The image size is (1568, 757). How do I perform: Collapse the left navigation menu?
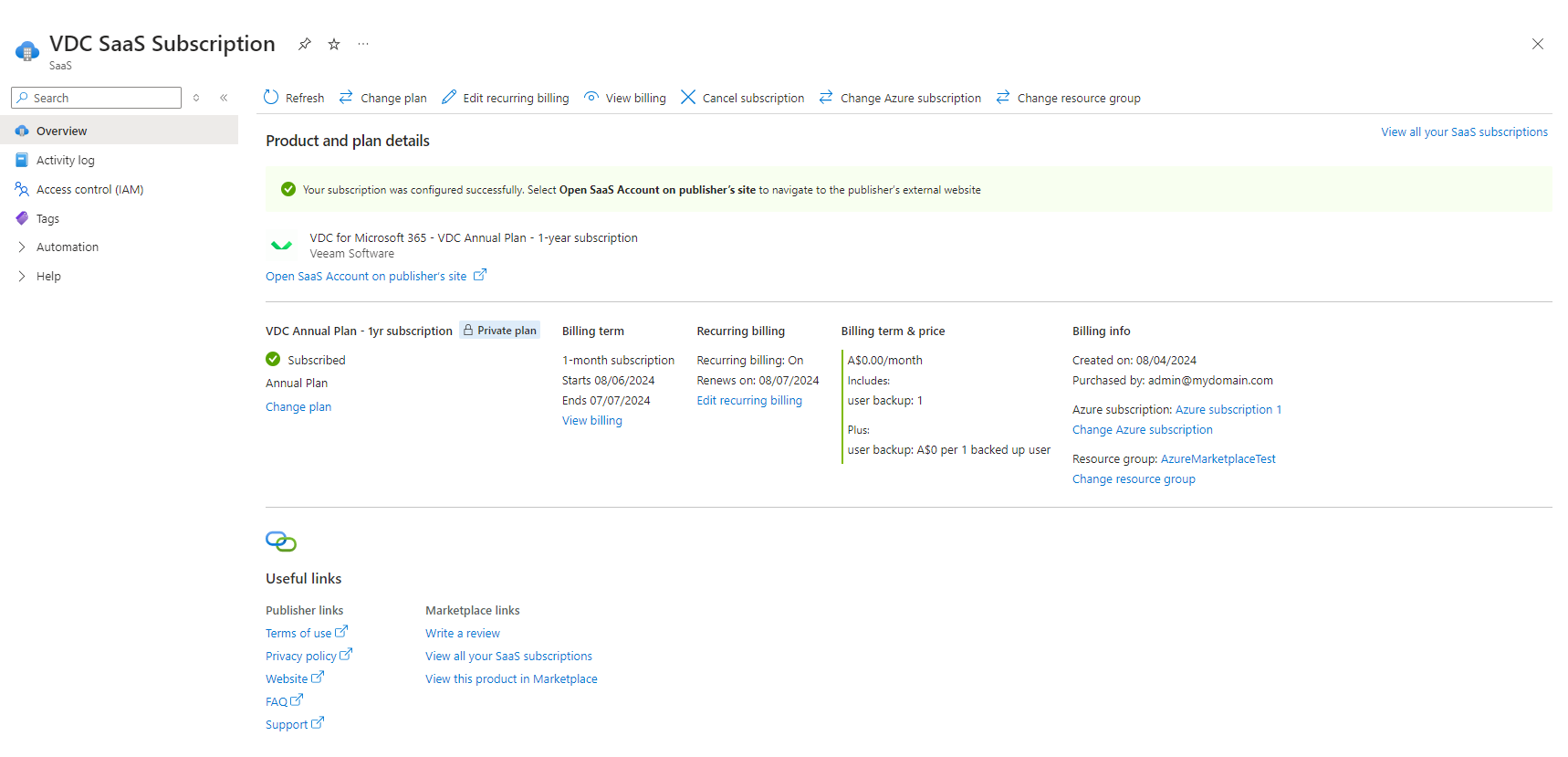click(224, 98)
